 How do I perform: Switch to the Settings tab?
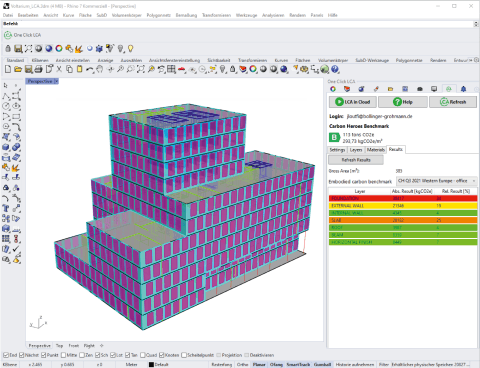click(337, 150)
